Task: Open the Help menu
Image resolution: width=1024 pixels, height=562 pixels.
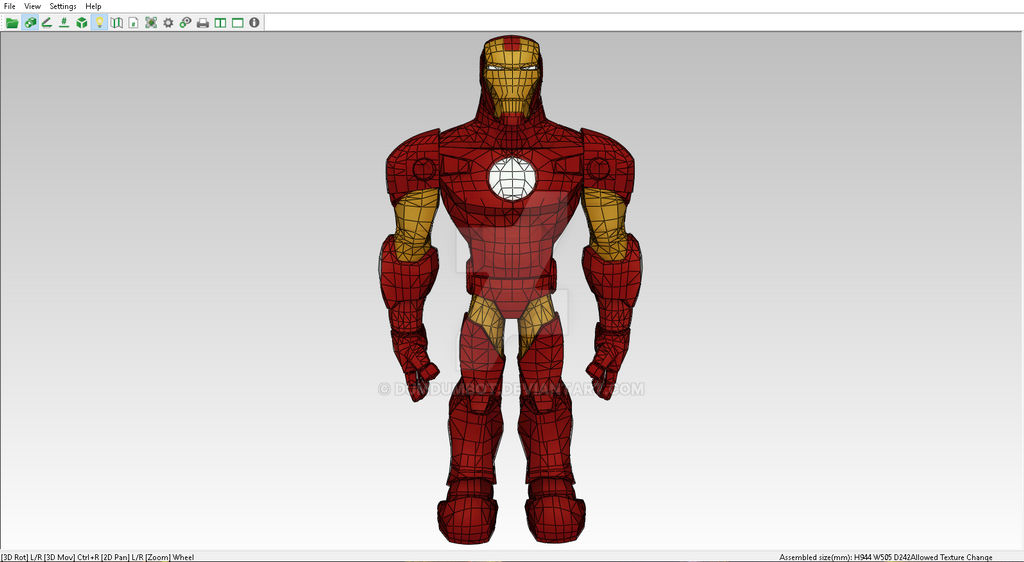Action: (x=93, y=6)
